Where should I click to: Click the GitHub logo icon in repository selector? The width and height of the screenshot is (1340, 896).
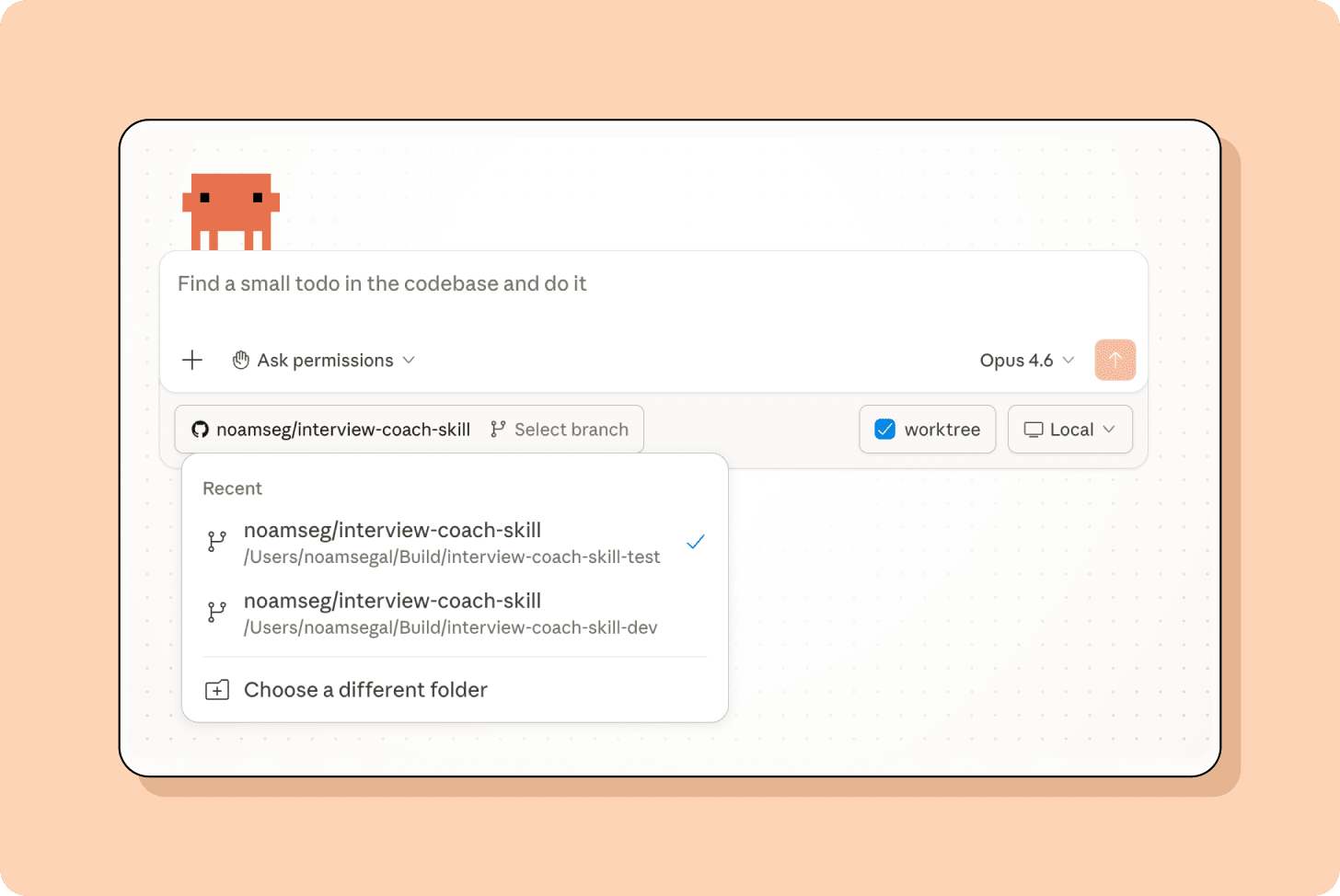pos(200,430)
